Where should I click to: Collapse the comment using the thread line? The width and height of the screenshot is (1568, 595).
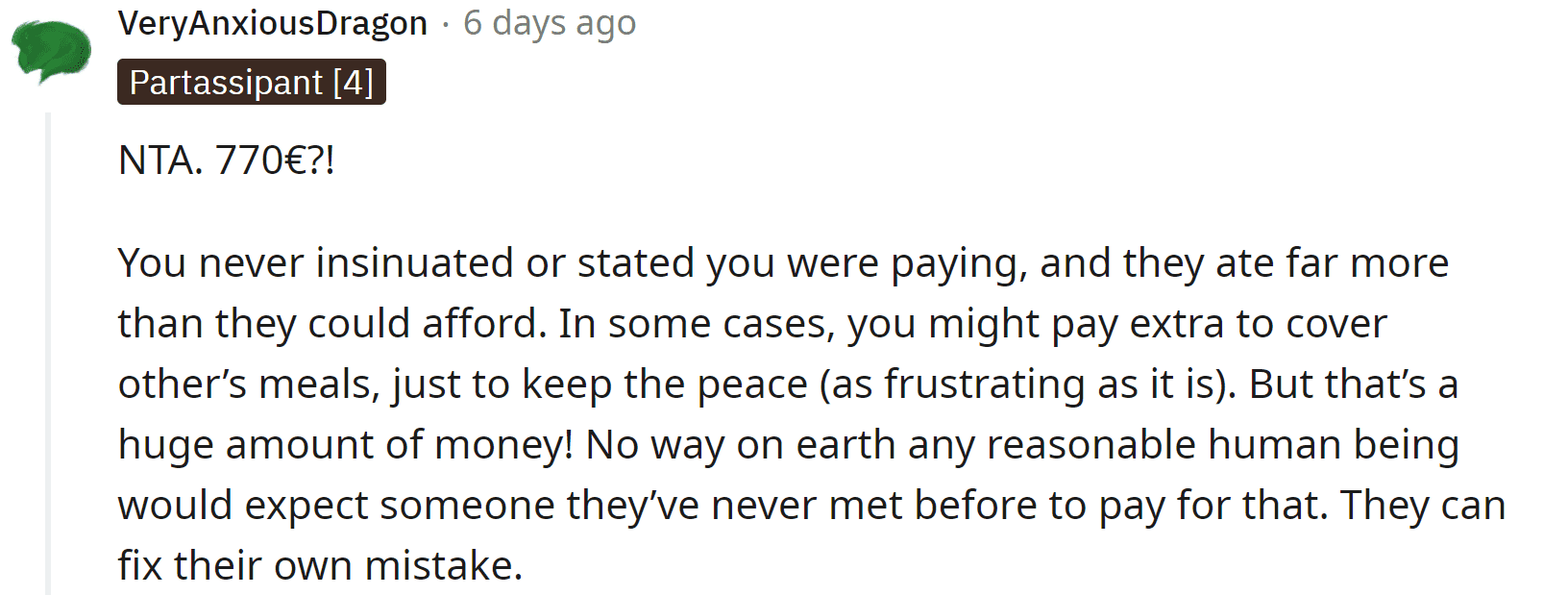pyautogui.click(x=48, y=354)
